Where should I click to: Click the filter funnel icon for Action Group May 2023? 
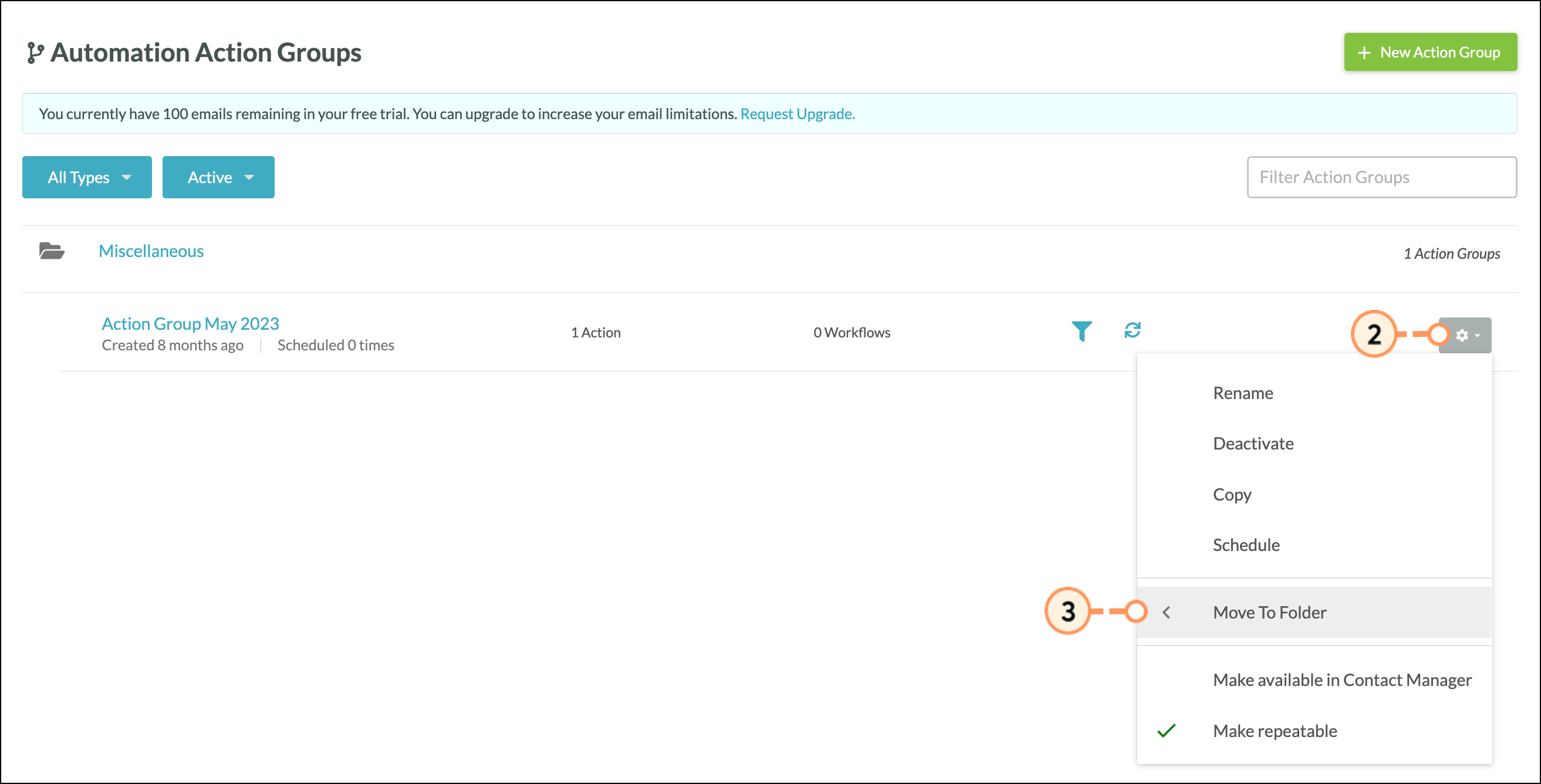1082,331
